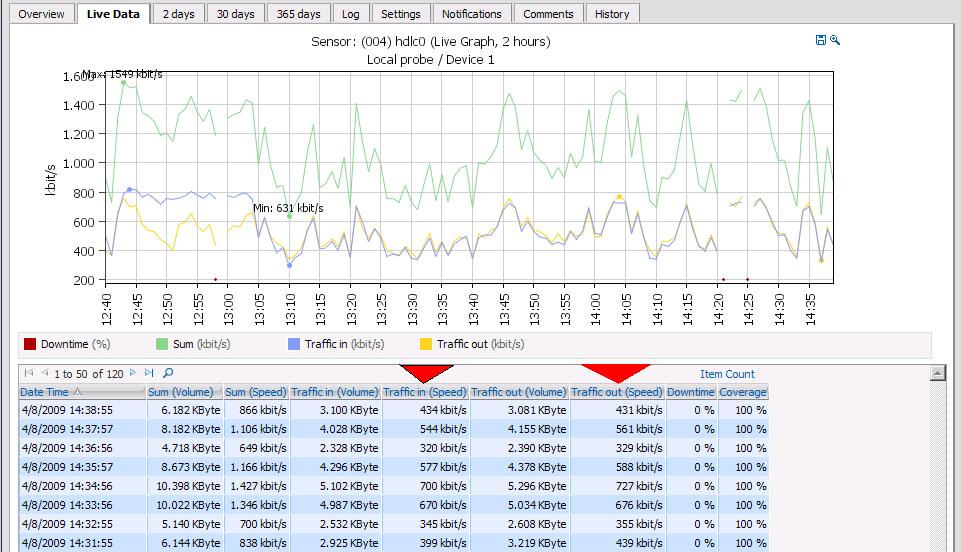Toggle Traffic in blue legend swatch
Image resolution: width=961 pixels, height=552 pixels.
293,345
